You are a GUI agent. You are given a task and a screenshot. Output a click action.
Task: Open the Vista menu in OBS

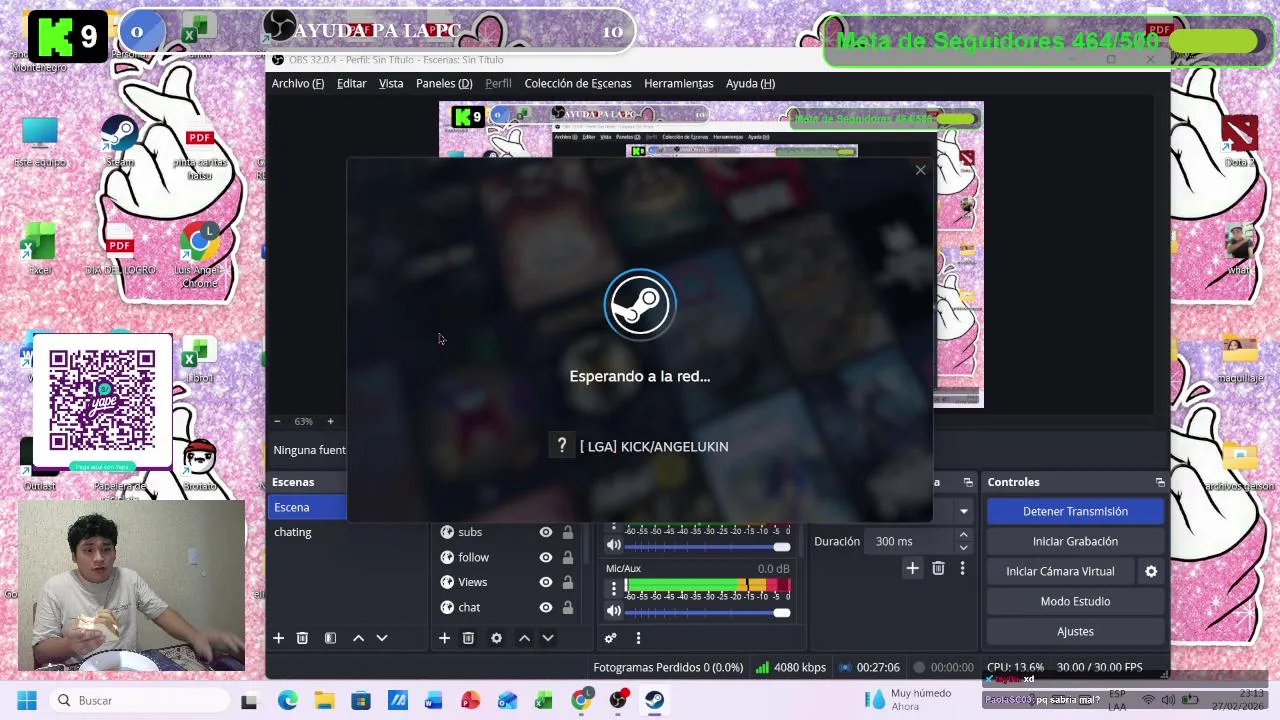[391, 83]
